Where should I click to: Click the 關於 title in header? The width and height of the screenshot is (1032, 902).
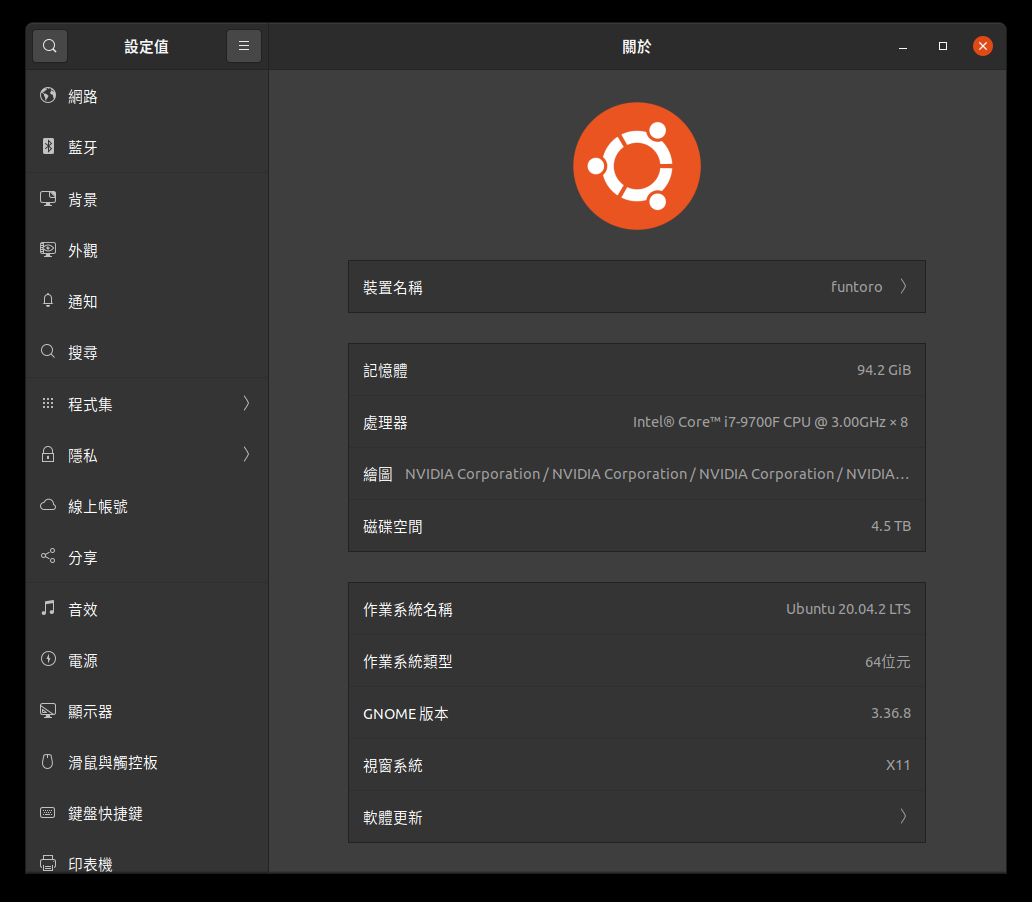pos(636,47)
